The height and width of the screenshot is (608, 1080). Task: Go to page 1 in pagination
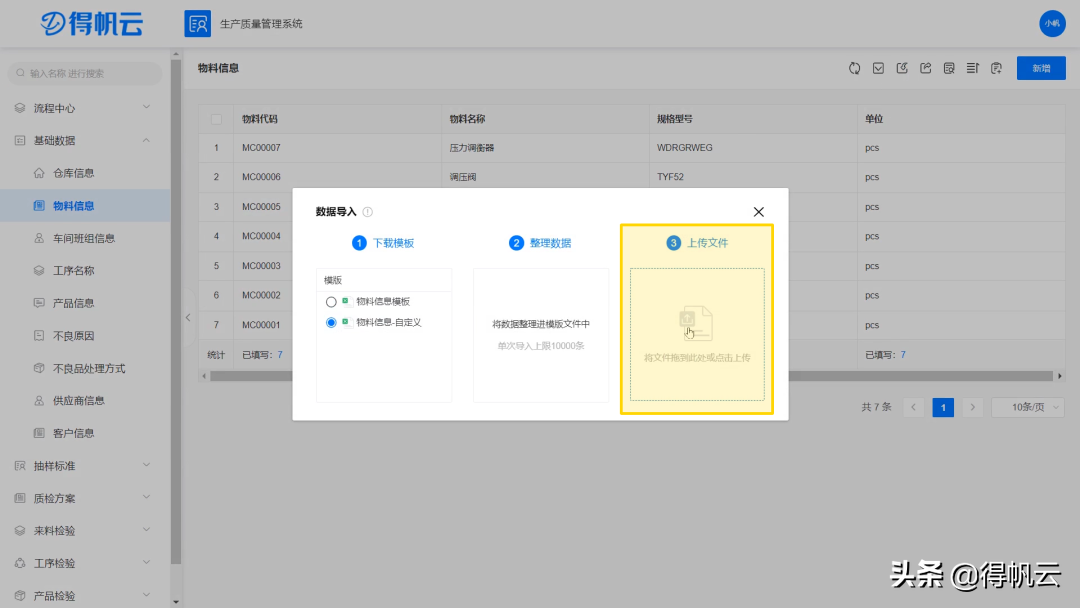coord(943,407)
